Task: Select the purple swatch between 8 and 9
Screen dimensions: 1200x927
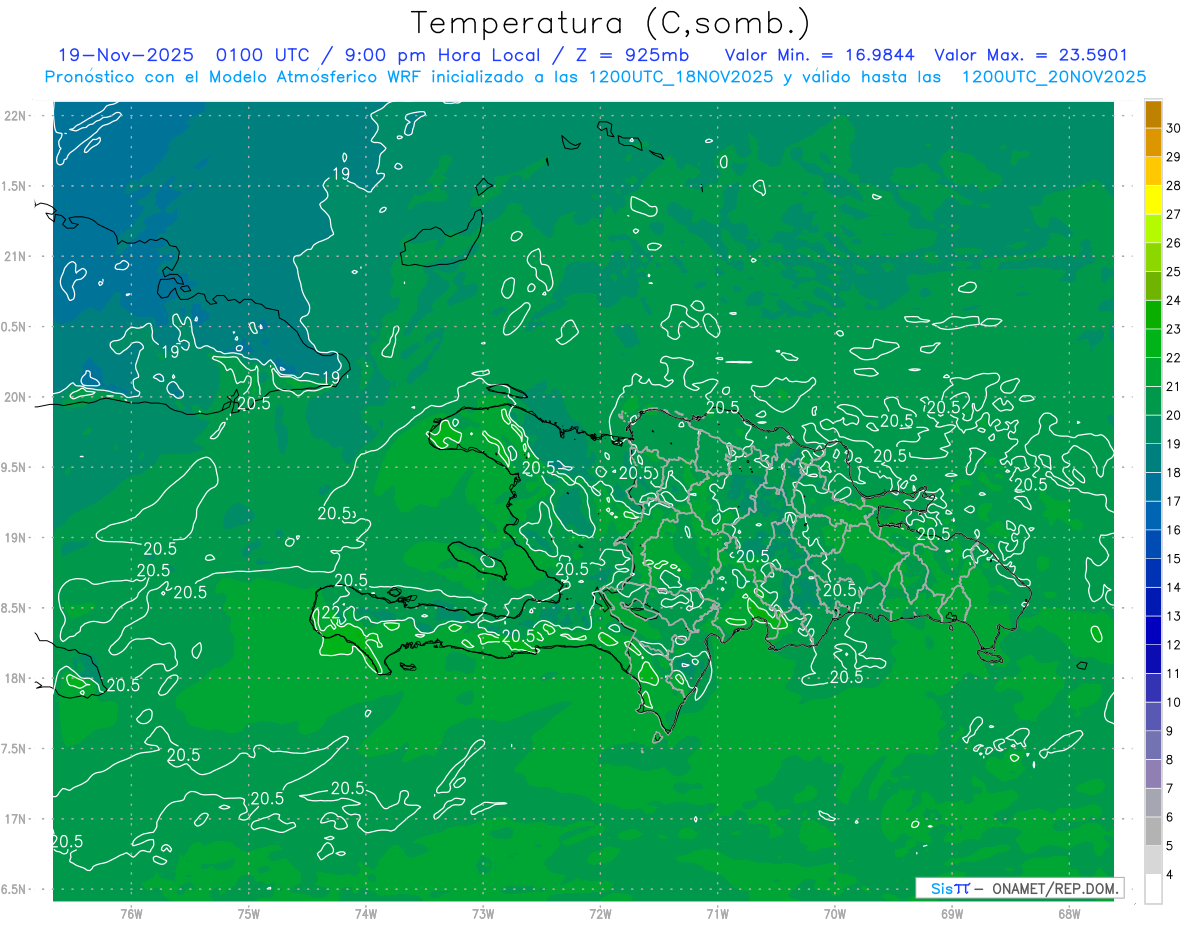Action: click(1154, 745)
